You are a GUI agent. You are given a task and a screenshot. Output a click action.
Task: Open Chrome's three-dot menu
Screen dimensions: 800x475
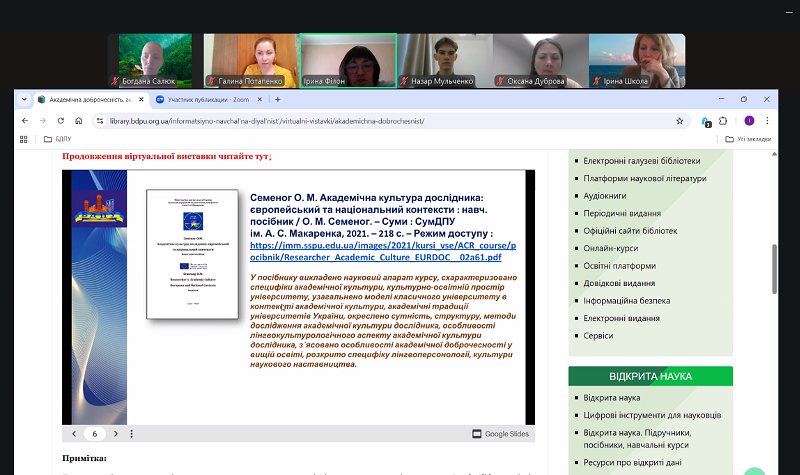click(x=769, y=120)
